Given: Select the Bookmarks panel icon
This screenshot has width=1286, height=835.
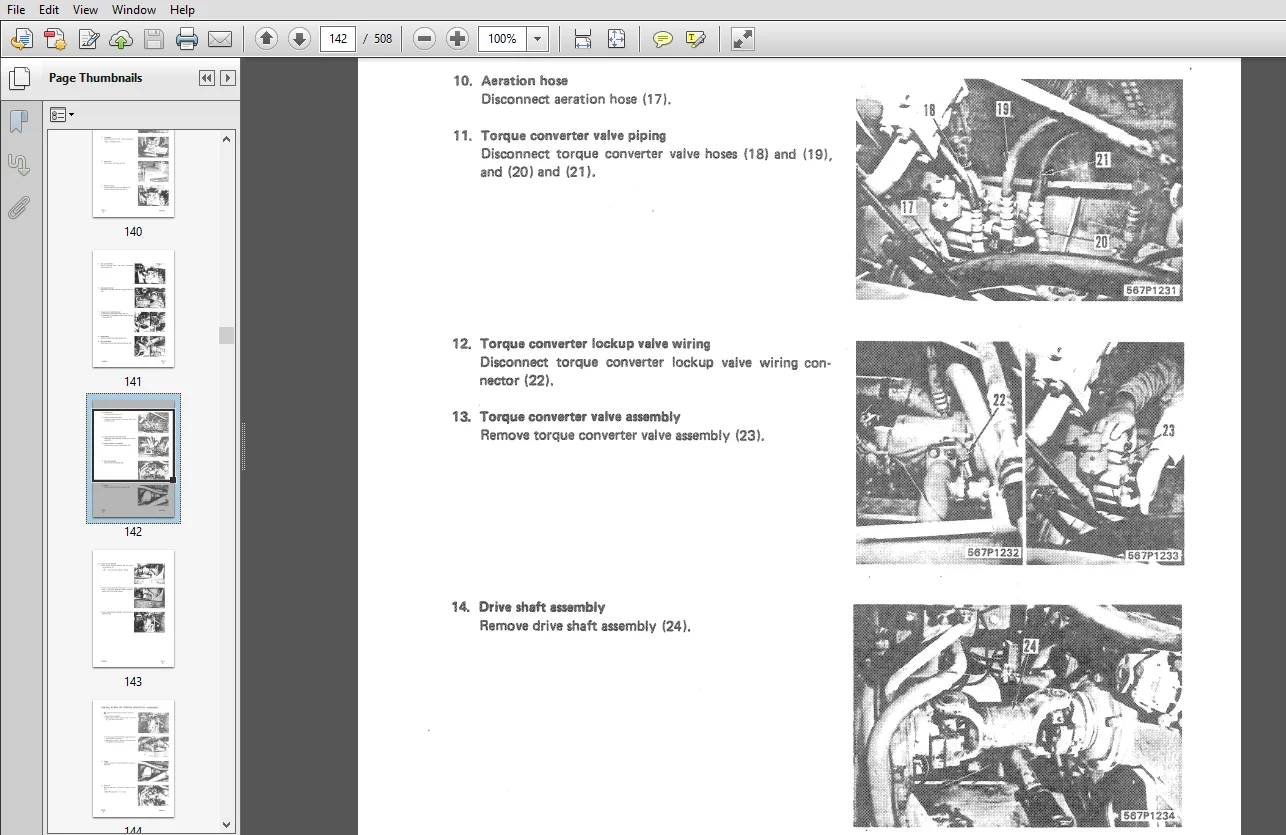Looking at the screenshot, I should point(19,122).
